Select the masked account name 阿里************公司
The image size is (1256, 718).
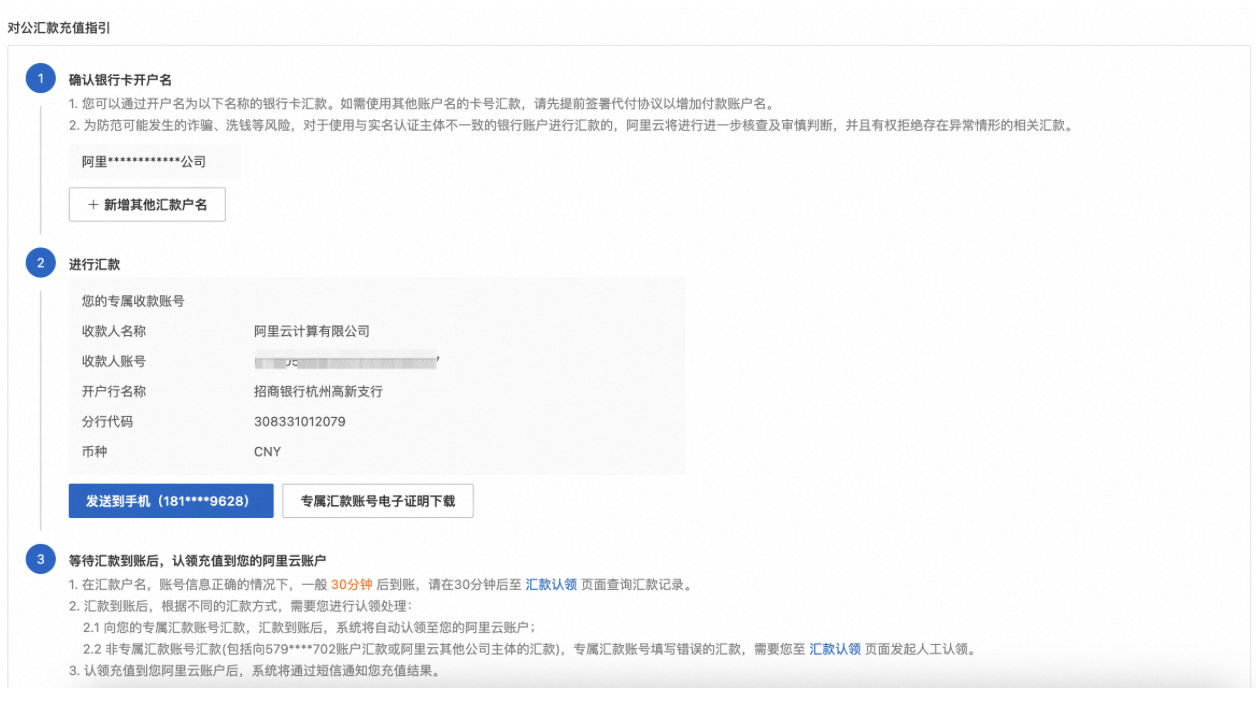tap(144, 161)
